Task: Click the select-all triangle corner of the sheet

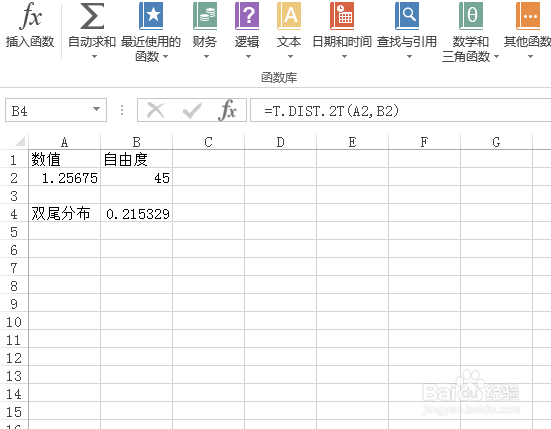Action: click(x=20, y=141)
